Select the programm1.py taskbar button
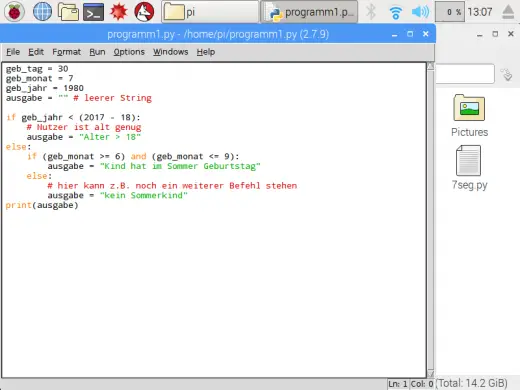Viewport: 520px width, 390px height. pyautogui.click(x=309, y=12)
